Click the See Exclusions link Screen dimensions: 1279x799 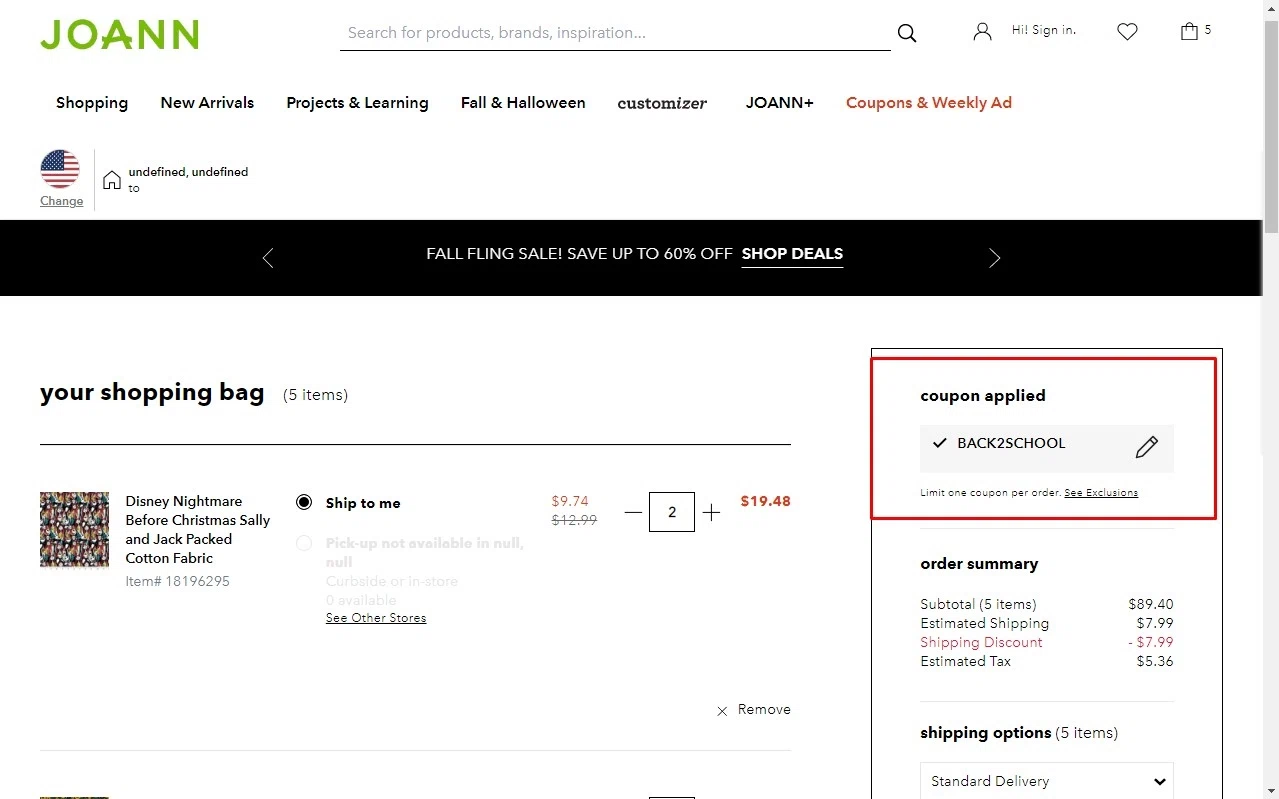click(1101, 493)
